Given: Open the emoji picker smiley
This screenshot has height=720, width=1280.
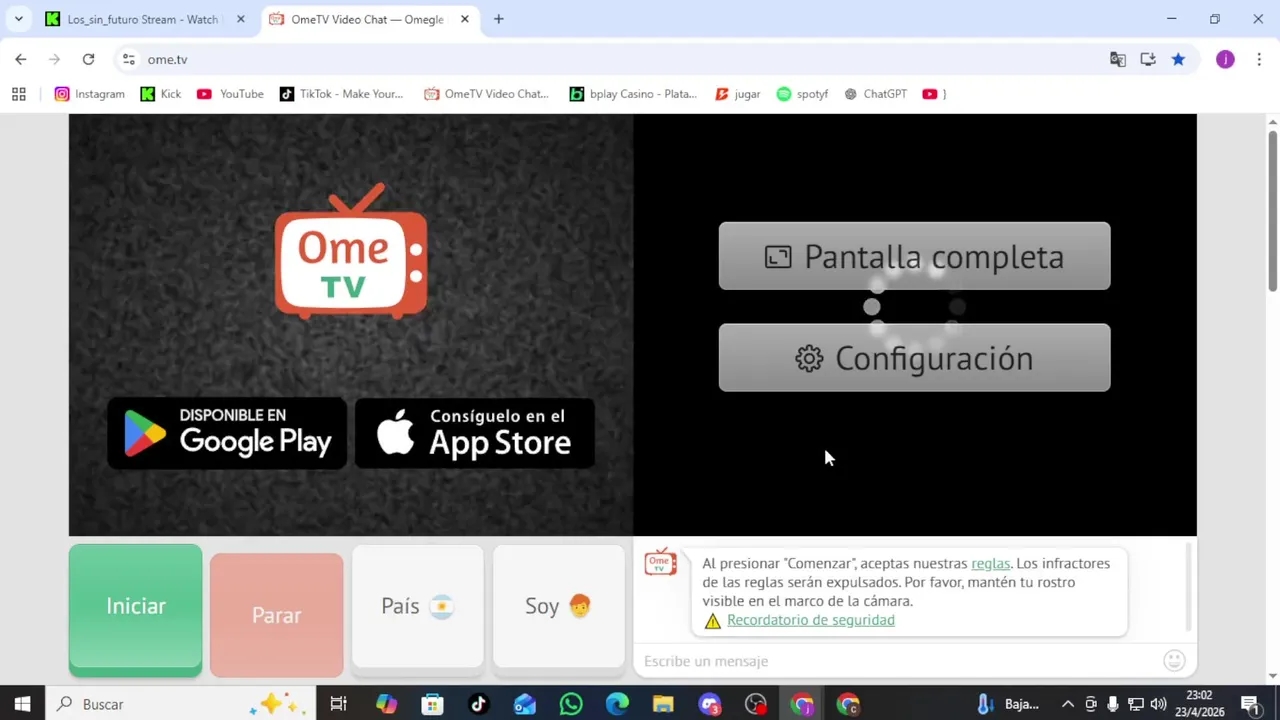Looking at the screenshot, I should tap(1175, 660).
